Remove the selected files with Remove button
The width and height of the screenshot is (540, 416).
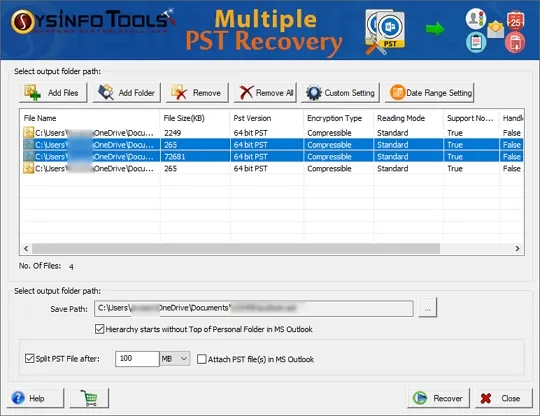(x=197, y=93)
